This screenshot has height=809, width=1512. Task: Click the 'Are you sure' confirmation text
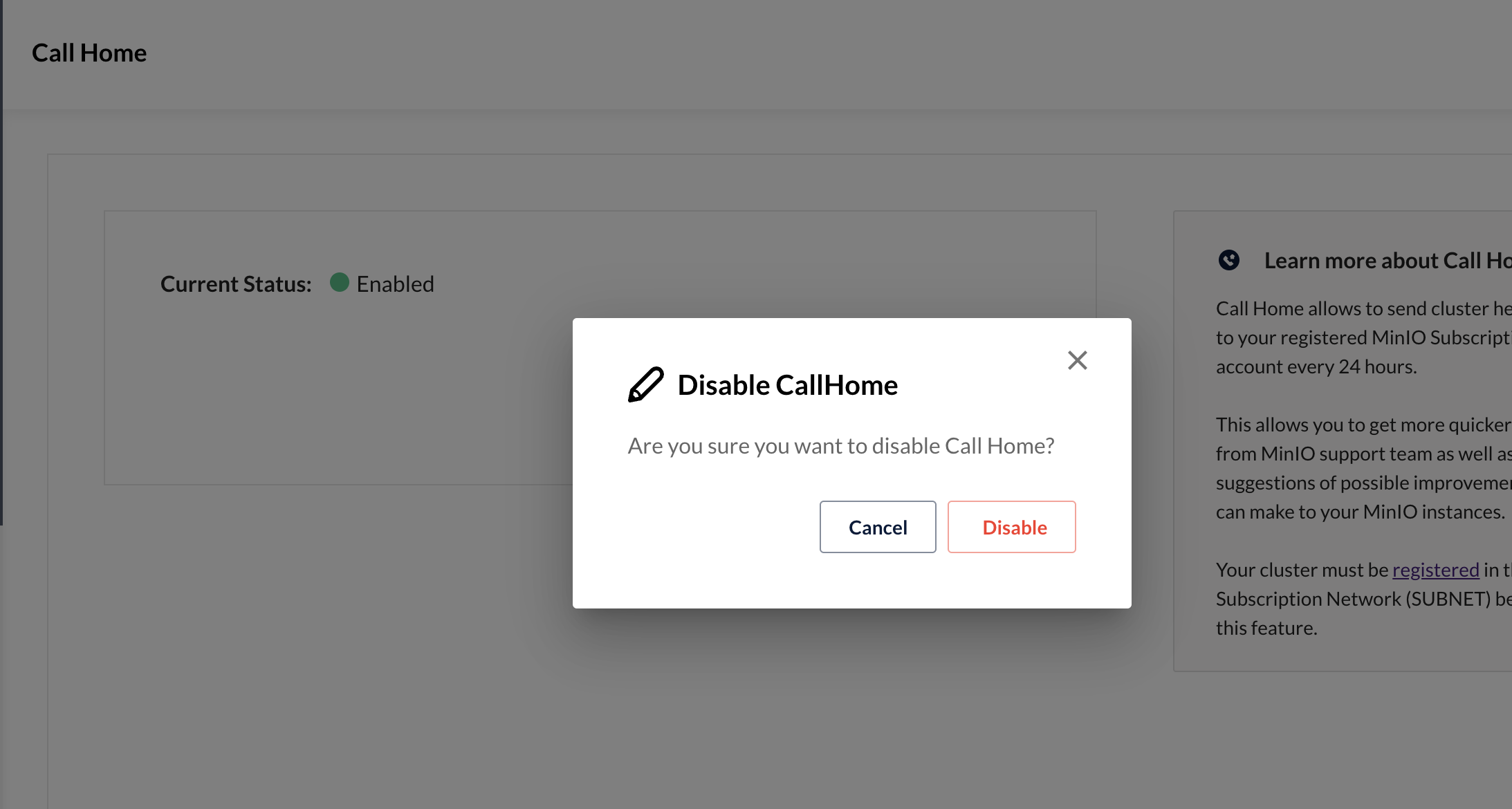[x=840, y=446]
